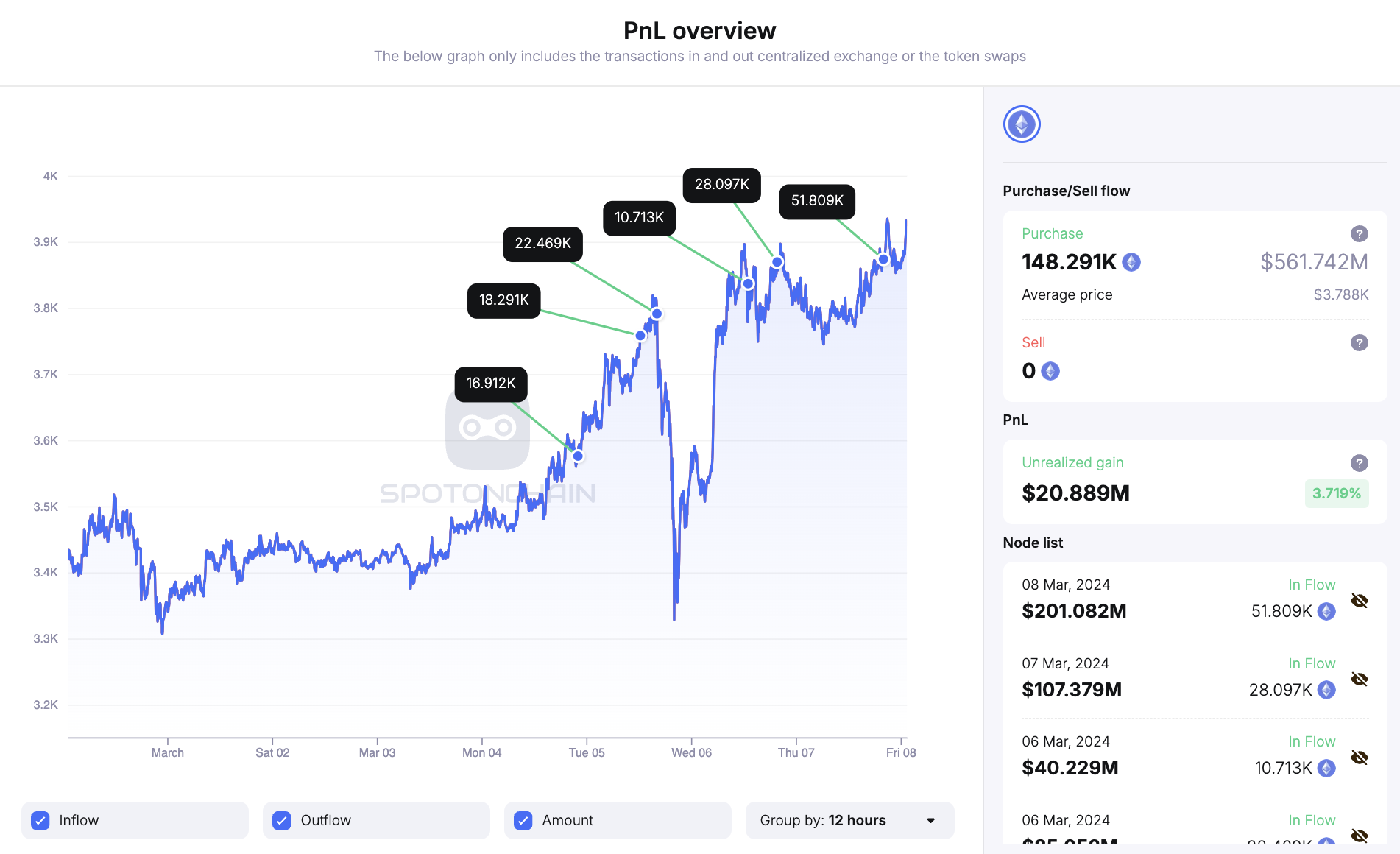
Task: Hide the 07 Mar, 2024 inflow entry
Action: tap(1358, 680)
